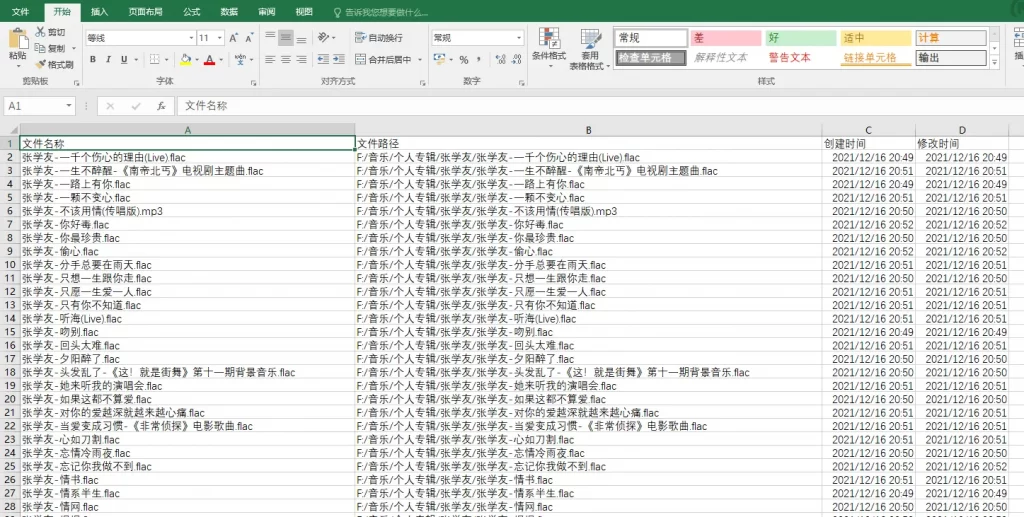Switch to the Insert (插入) tab
The height and width of the screenshot is (517, 1024).
(99, 12)
